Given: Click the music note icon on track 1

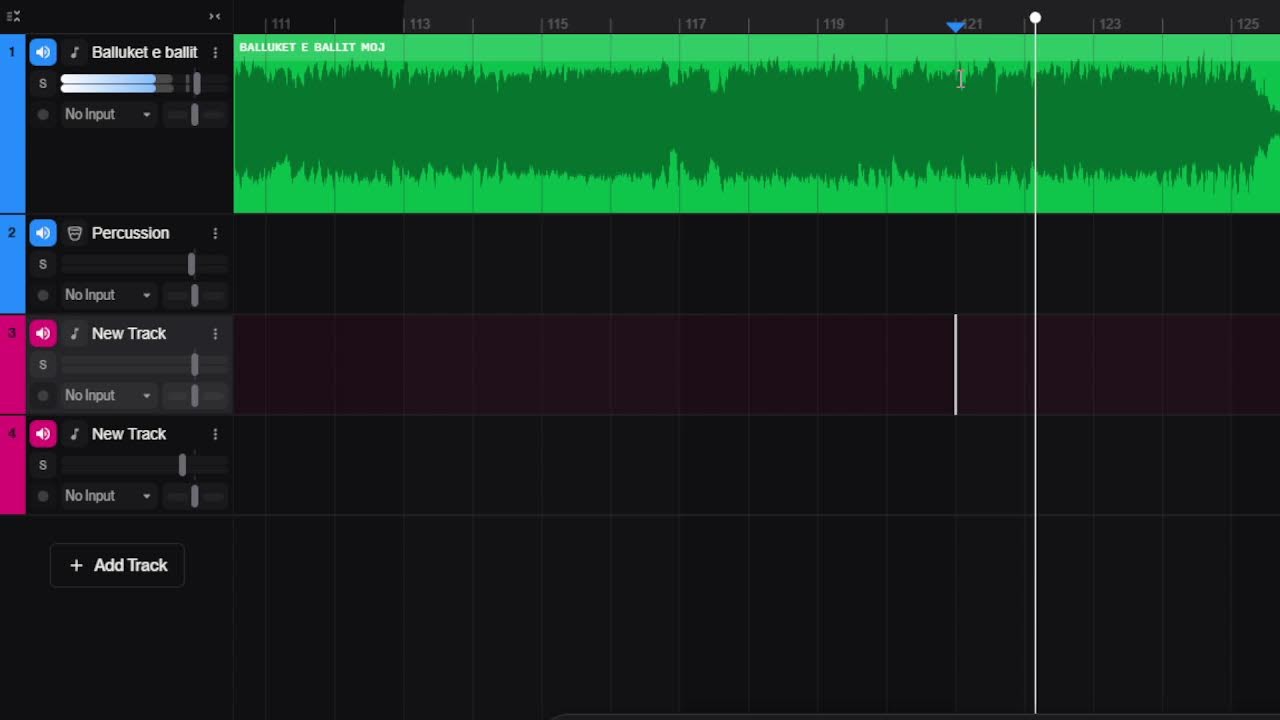Looking at the screenshot, I should [x=74, y=52].
